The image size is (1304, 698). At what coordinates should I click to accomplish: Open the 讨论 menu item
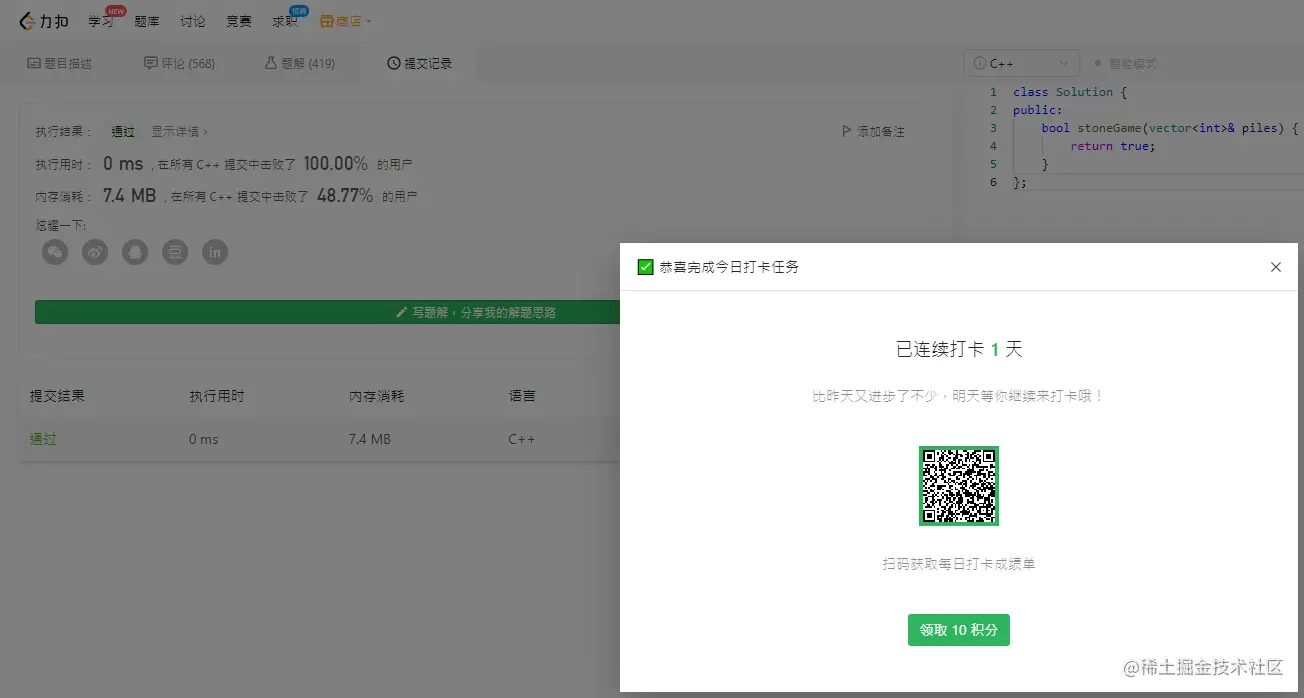(x=193, y=21)
